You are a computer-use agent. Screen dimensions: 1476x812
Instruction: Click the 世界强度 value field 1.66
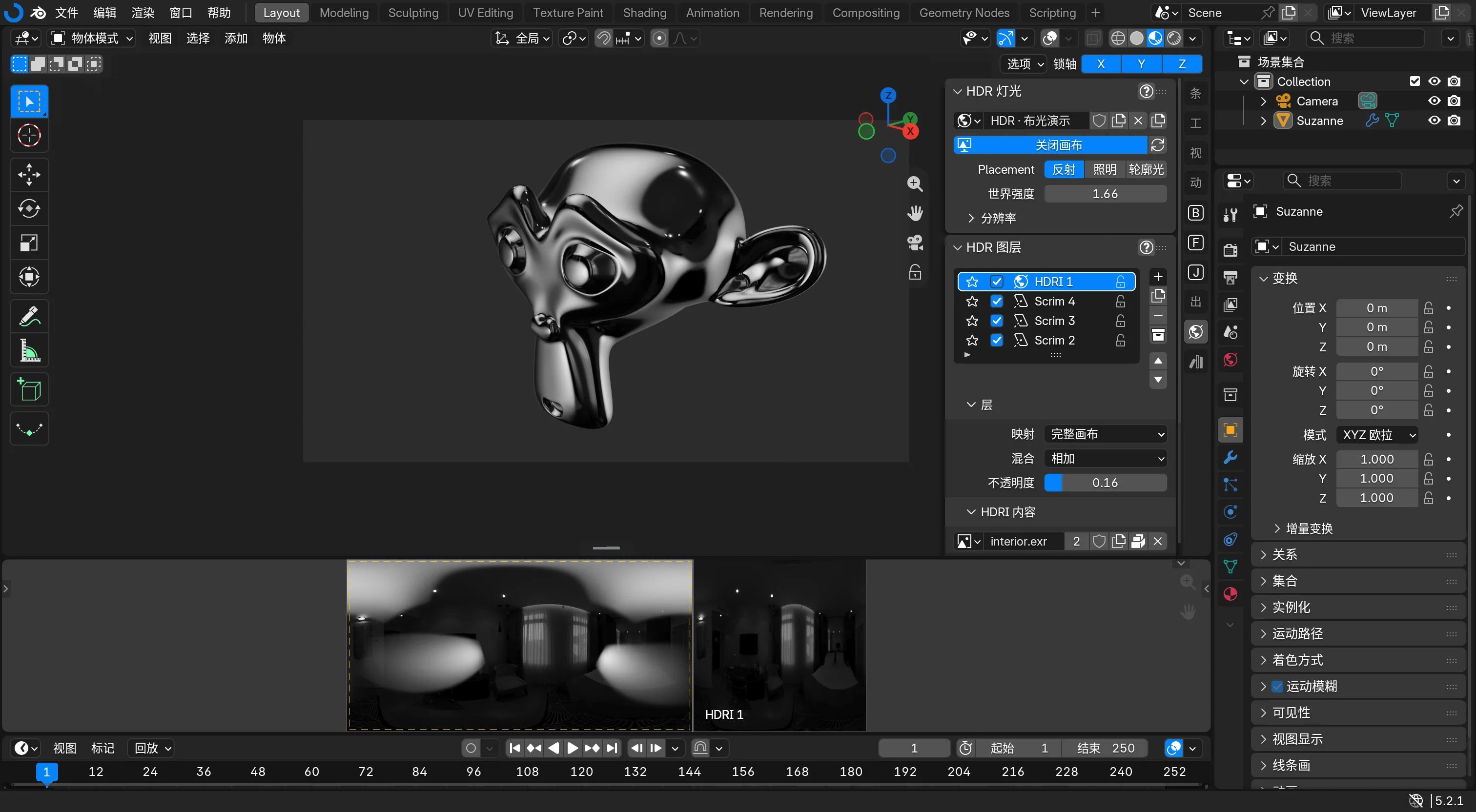click(1105, 194)
